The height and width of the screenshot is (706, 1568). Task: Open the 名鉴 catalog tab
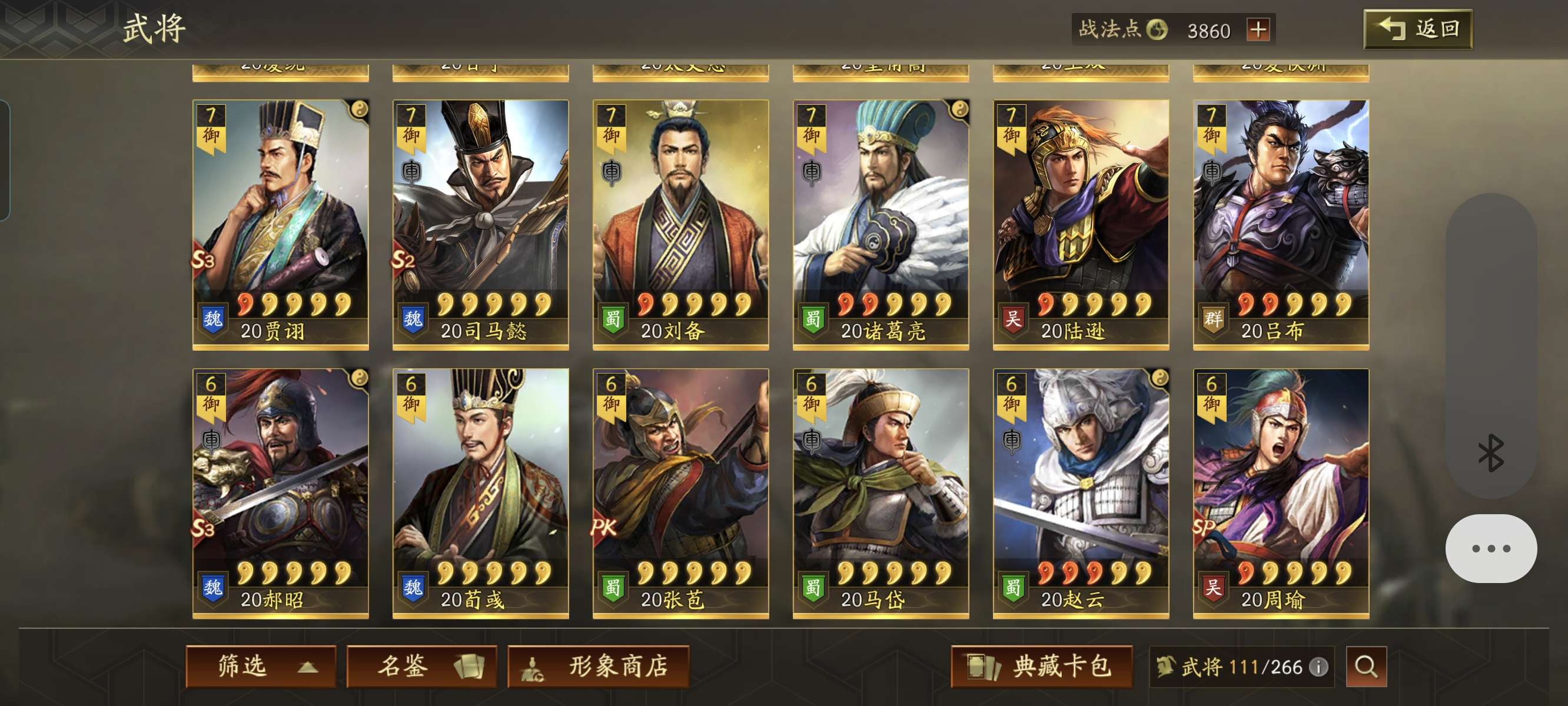421,667
